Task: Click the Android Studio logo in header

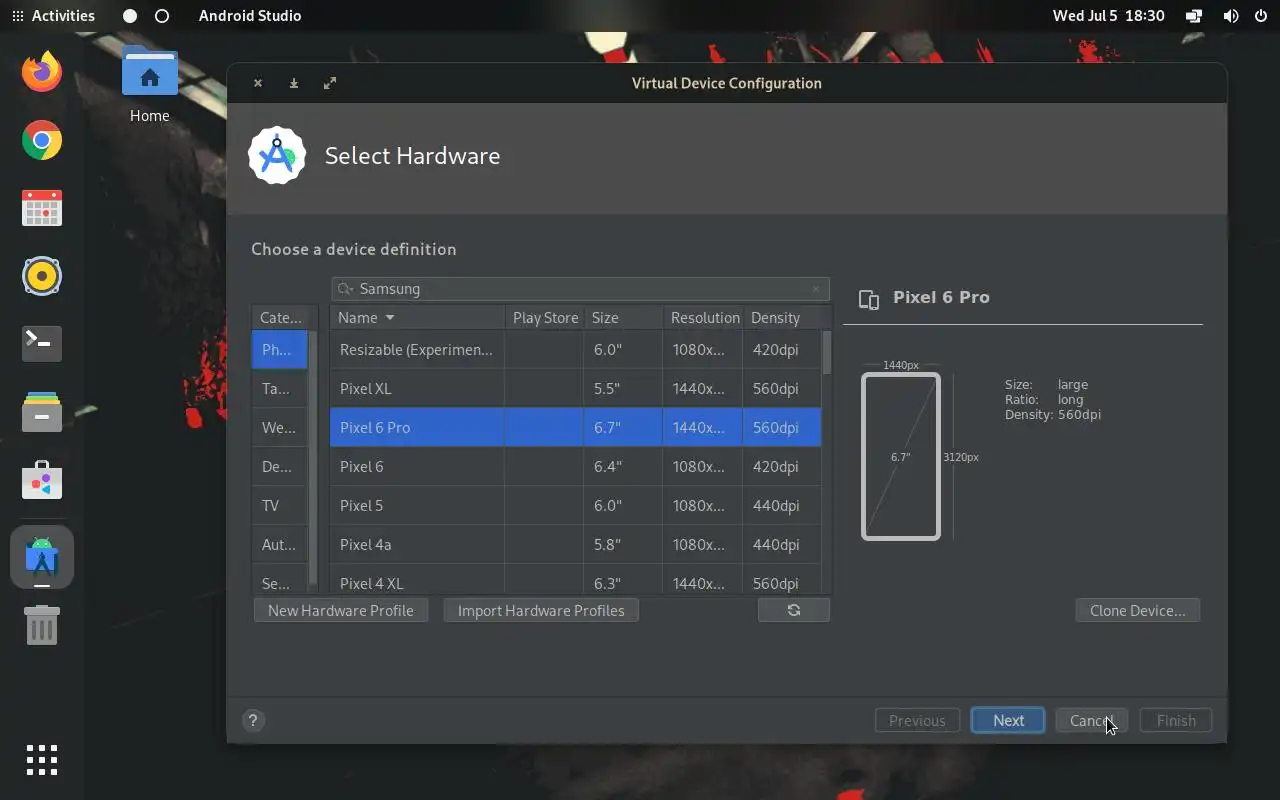Action: pos(277,155)
